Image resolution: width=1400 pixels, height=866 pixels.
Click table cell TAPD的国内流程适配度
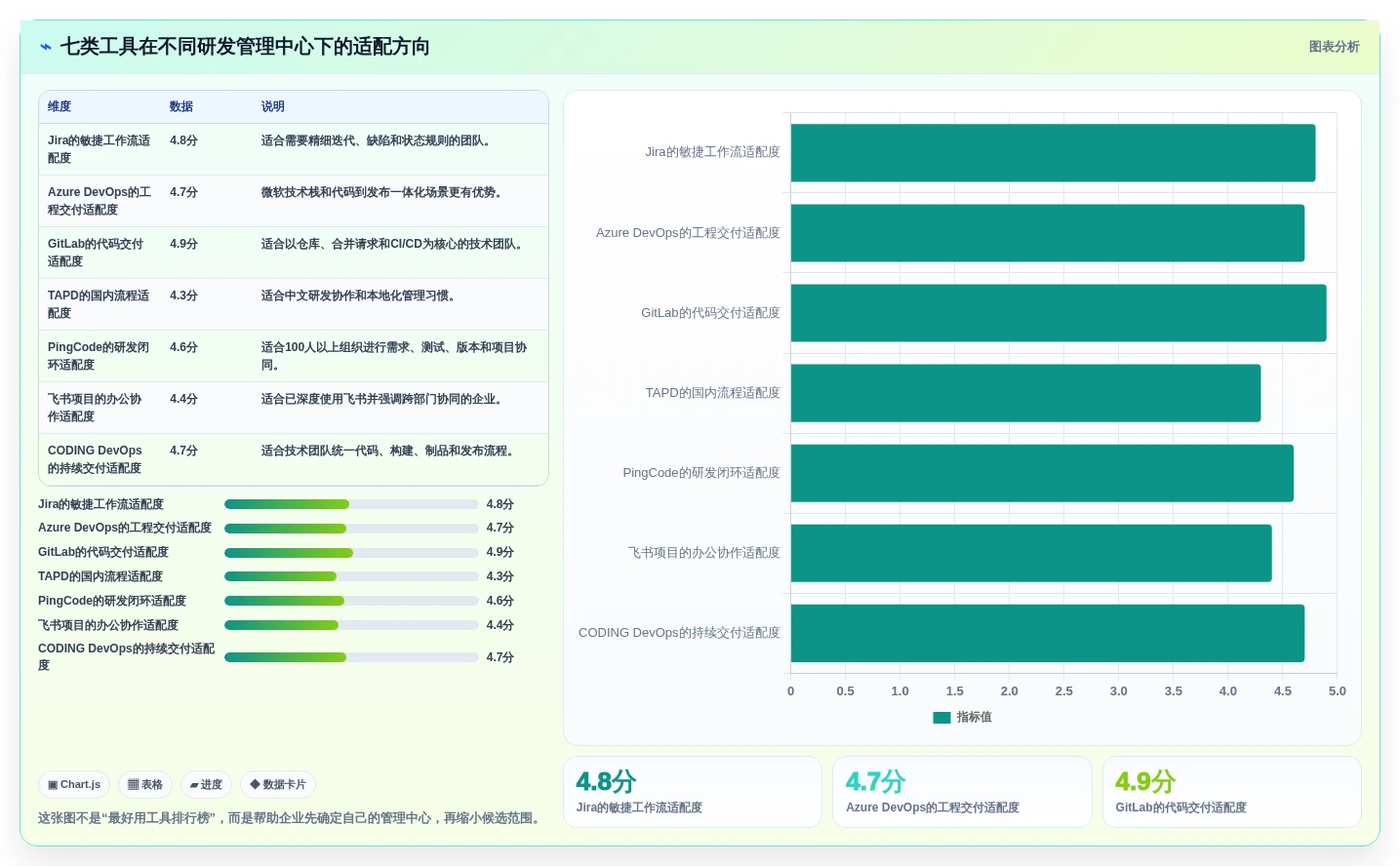point(99,304)
